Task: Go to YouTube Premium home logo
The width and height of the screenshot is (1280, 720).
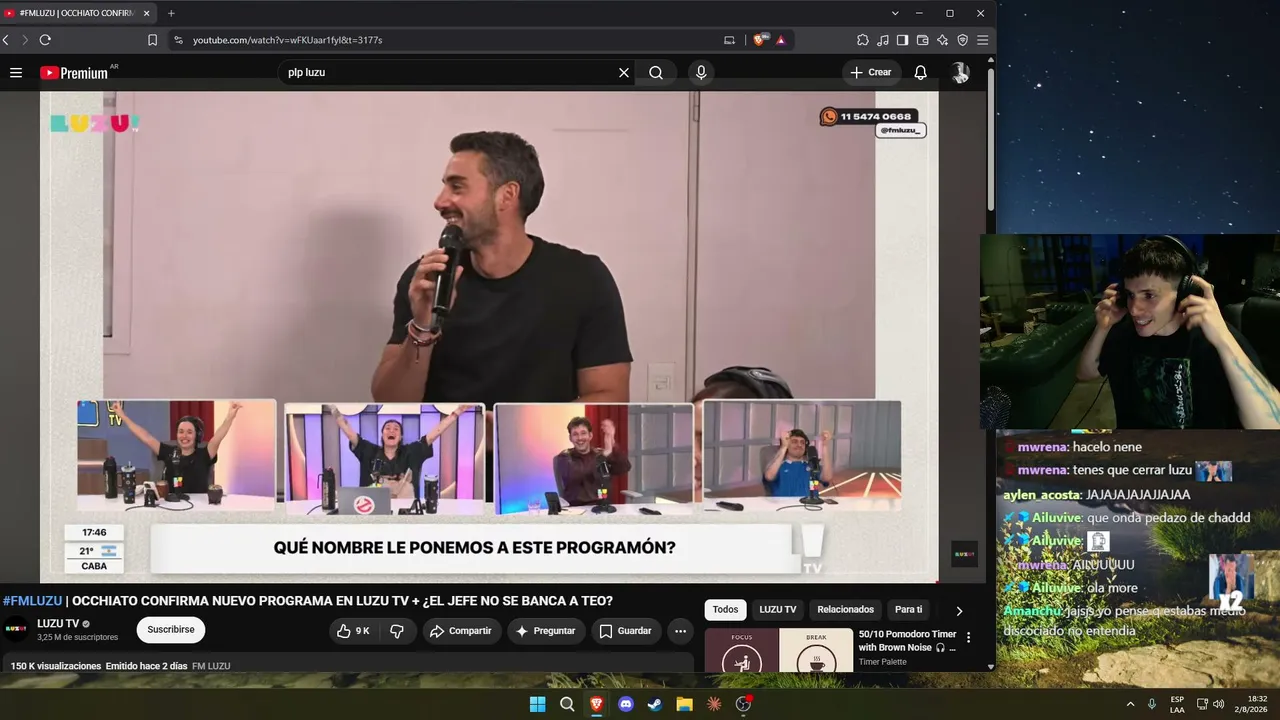Action: point(74,73)
